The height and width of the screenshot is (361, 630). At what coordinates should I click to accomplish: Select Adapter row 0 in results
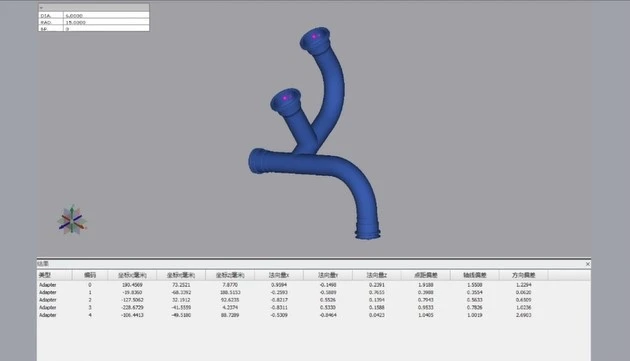click(x=313, y=285)
